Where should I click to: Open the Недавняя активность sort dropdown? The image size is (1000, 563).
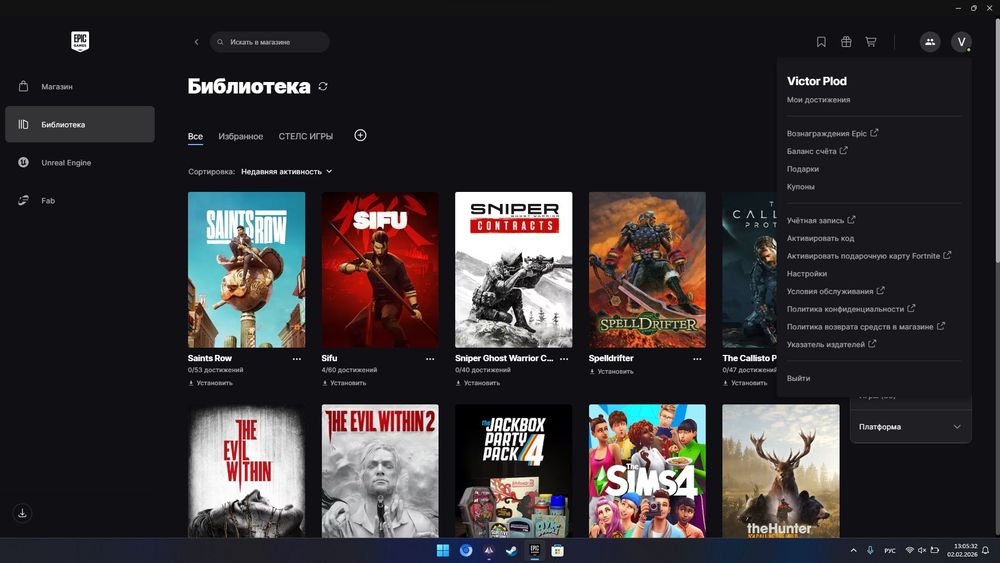point(286,172)
